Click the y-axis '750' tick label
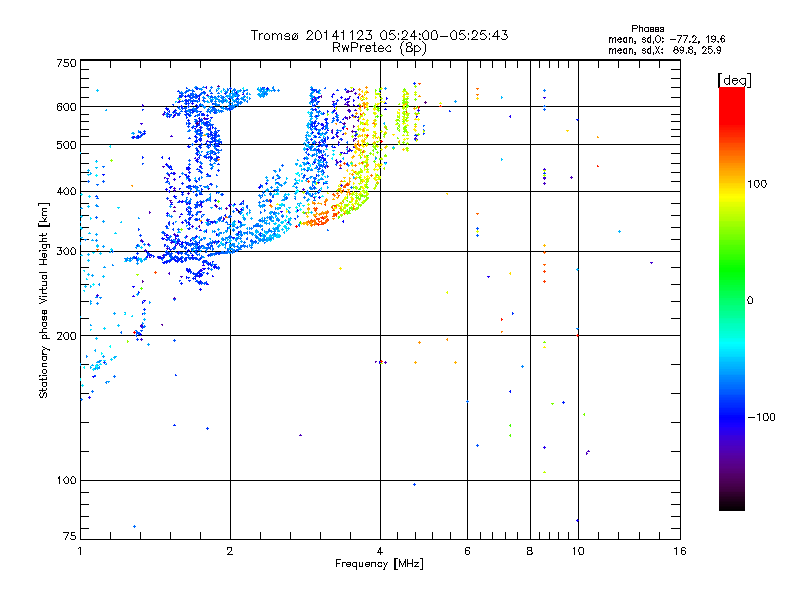The height and width of the screenshot is (600, 800). point(66,63)
